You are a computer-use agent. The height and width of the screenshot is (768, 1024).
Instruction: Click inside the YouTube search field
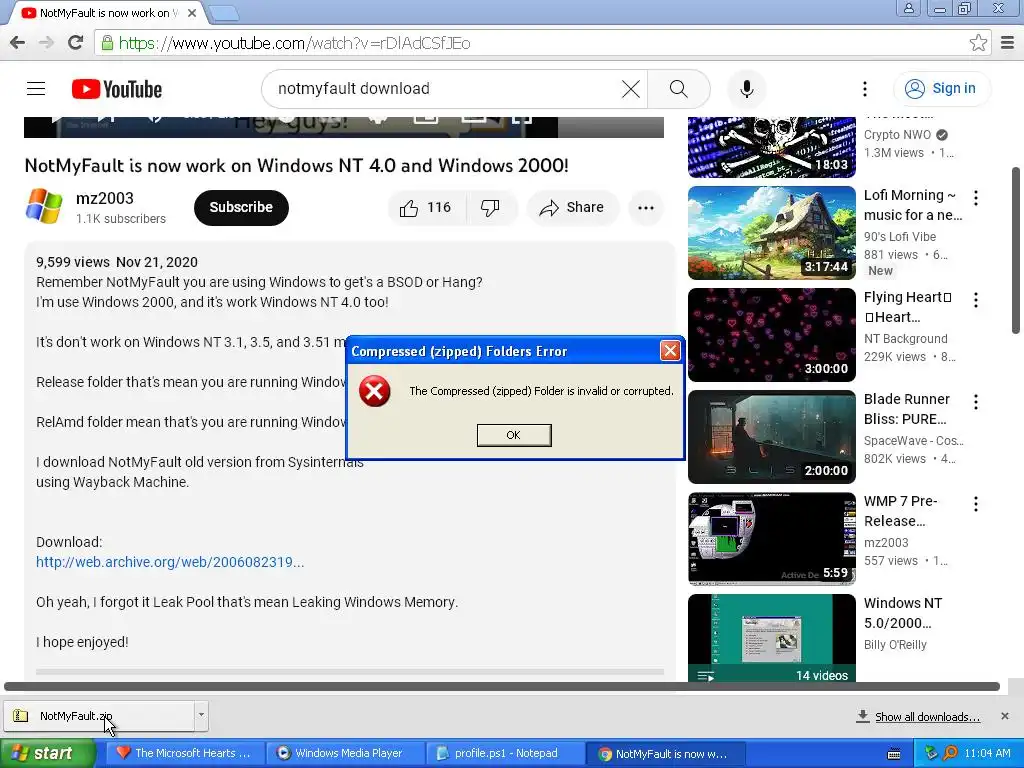(x=444, y=89)
